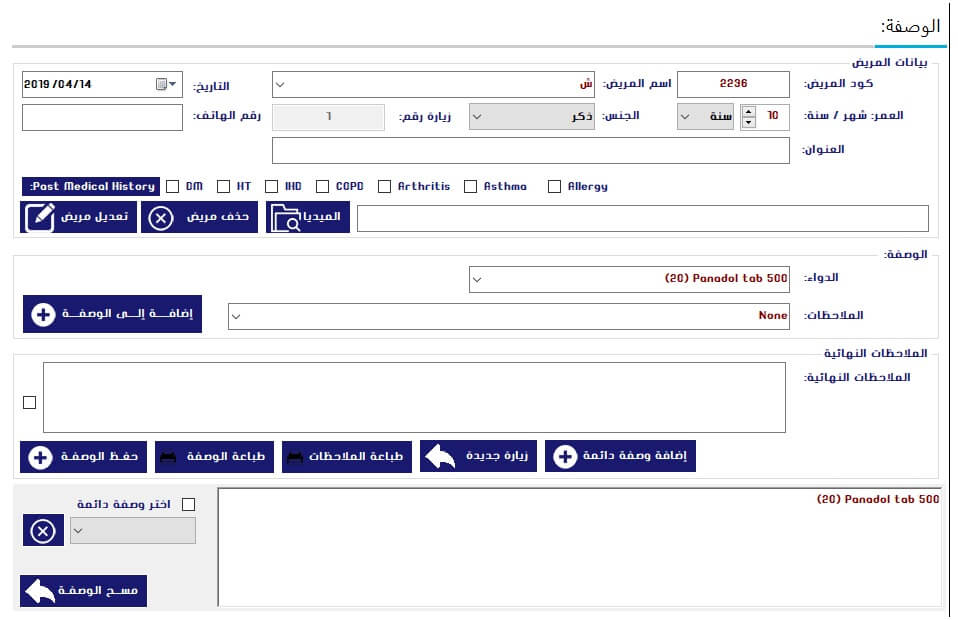958x620 pixels.
Task: Open the التاريخ date picker dropdown arrow
Action: point(173,84)
